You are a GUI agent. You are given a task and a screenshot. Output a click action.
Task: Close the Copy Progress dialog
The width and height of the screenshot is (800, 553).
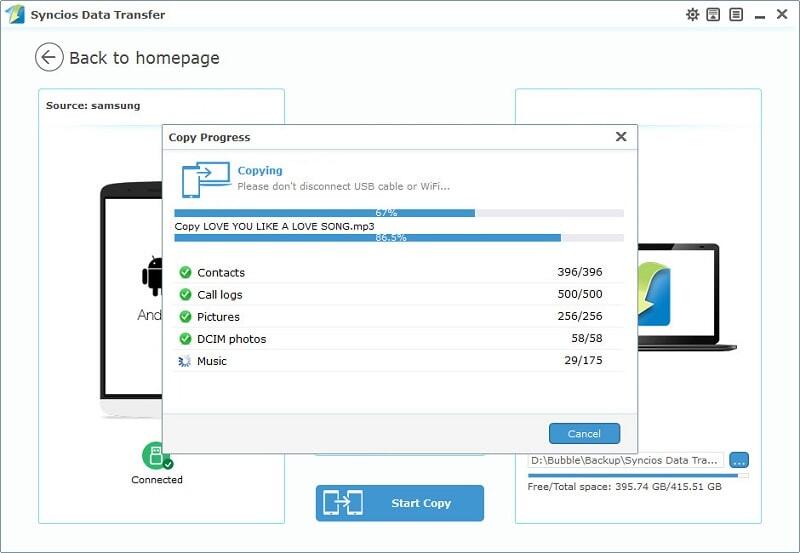click(621, 137)
